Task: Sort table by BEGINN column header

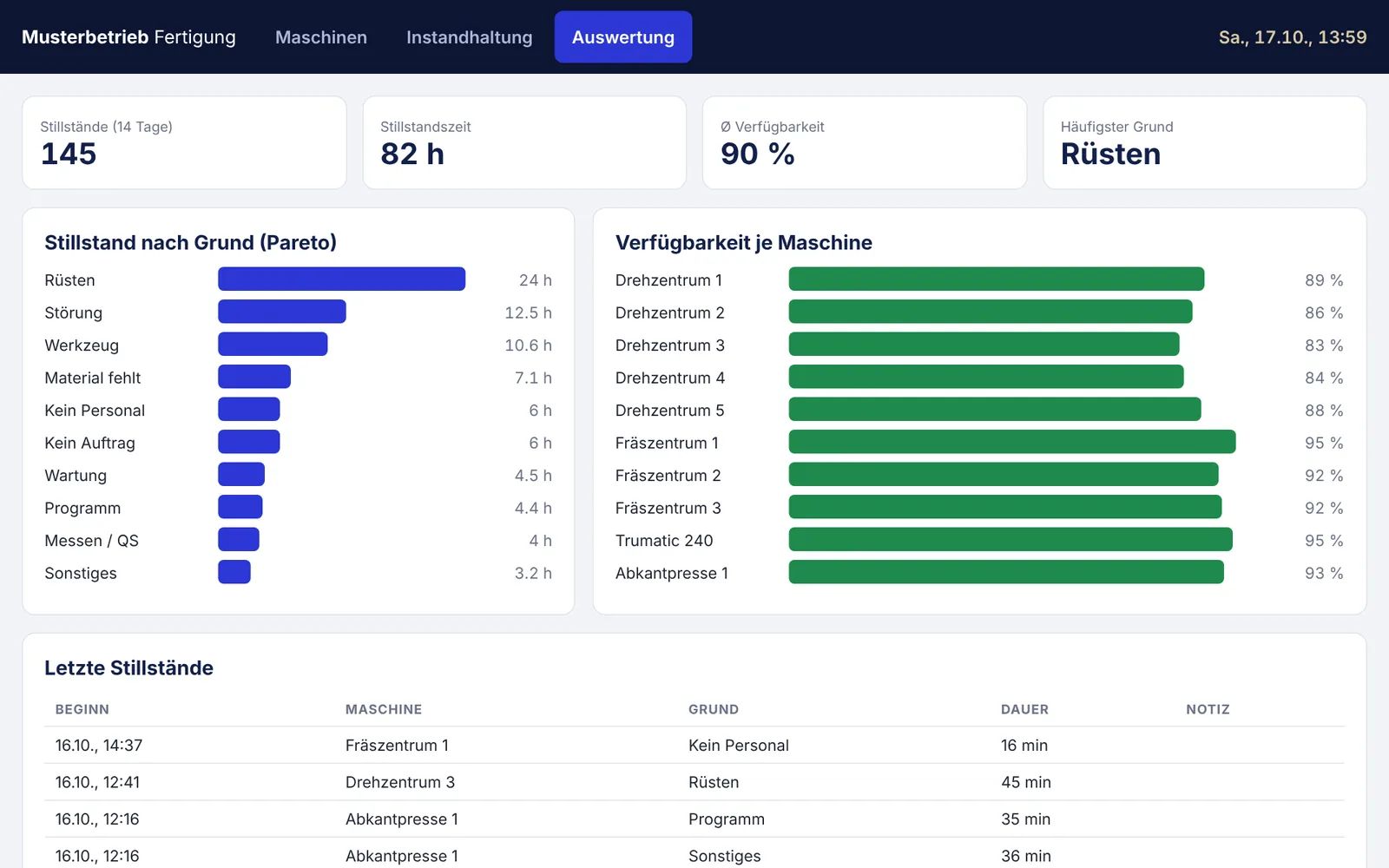Action: pos(82,709)
